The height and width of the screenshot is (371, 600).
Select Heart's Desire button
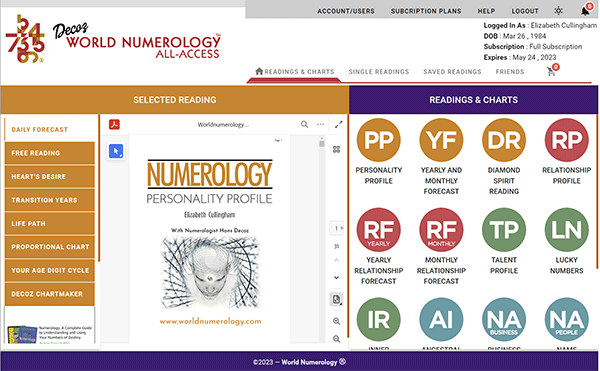point(49,176)
